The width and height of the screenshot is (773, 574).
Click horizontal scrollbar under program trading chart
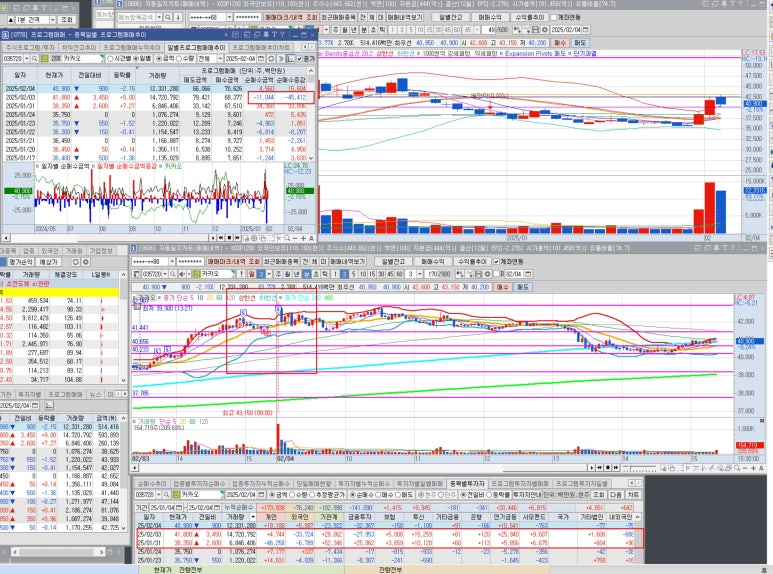click(109, 238)
